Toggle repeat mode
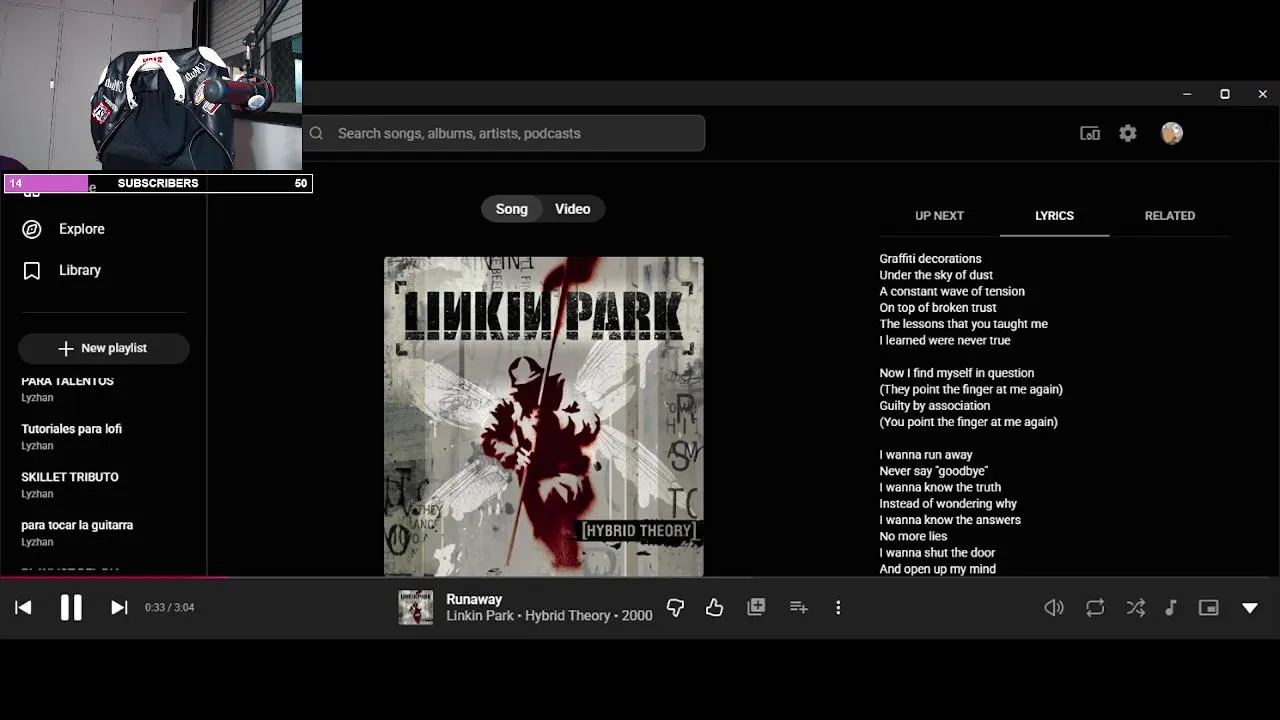The width and height of the screenshot is (1280, 720). click(1095, 607)
